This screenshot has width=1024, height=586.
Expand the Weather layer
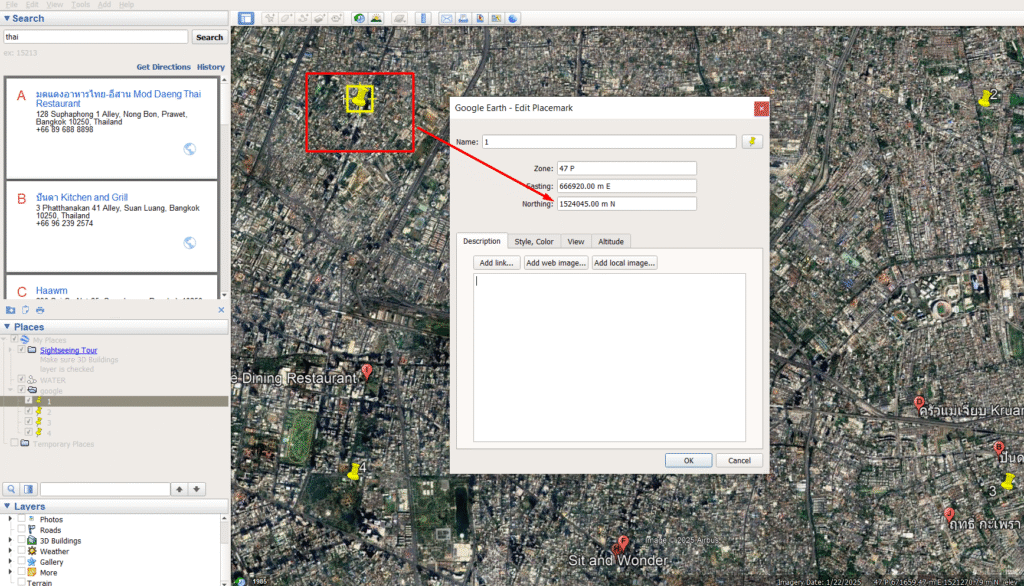[10, 551]
